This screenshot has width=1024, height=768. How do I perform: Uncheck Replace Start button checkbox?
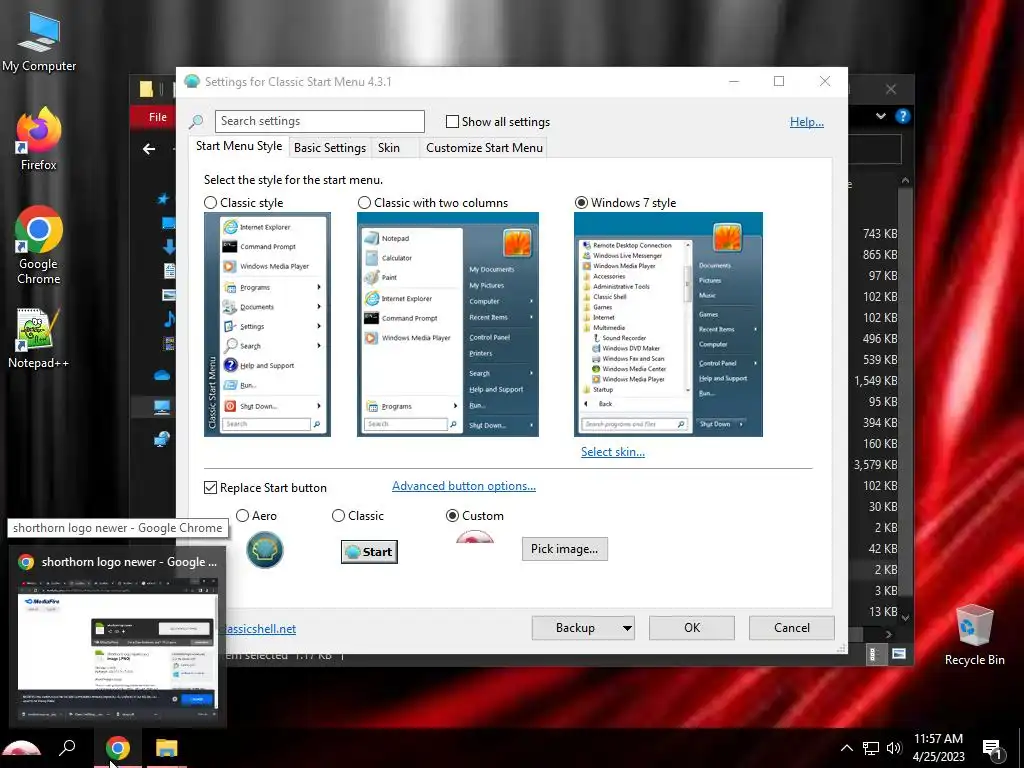pyautogui.click(x=210, y=487)
